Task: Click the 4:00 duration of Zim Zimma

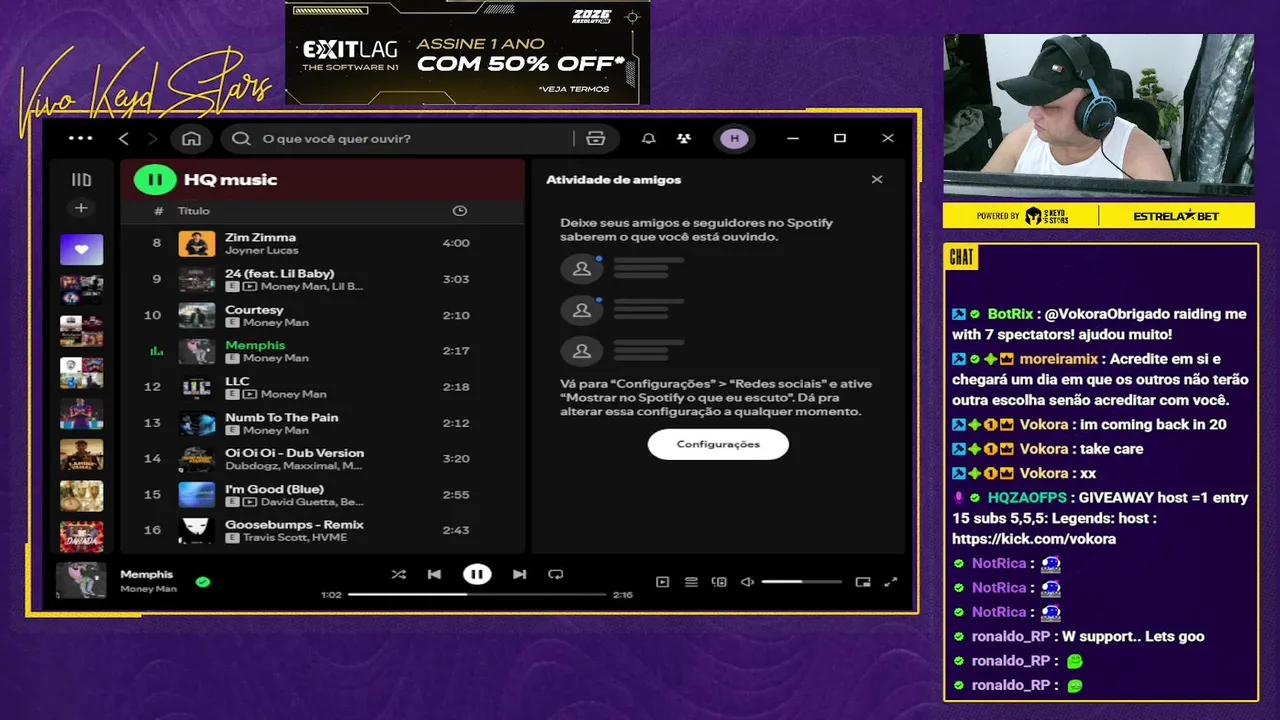Action: pyautogui.click(x=456, y=243)
